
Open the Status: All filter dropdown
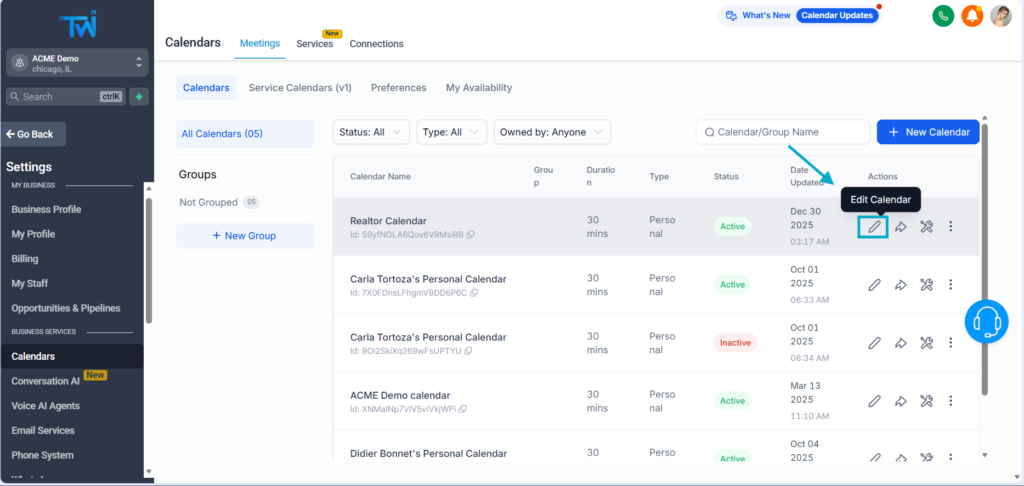371,132
